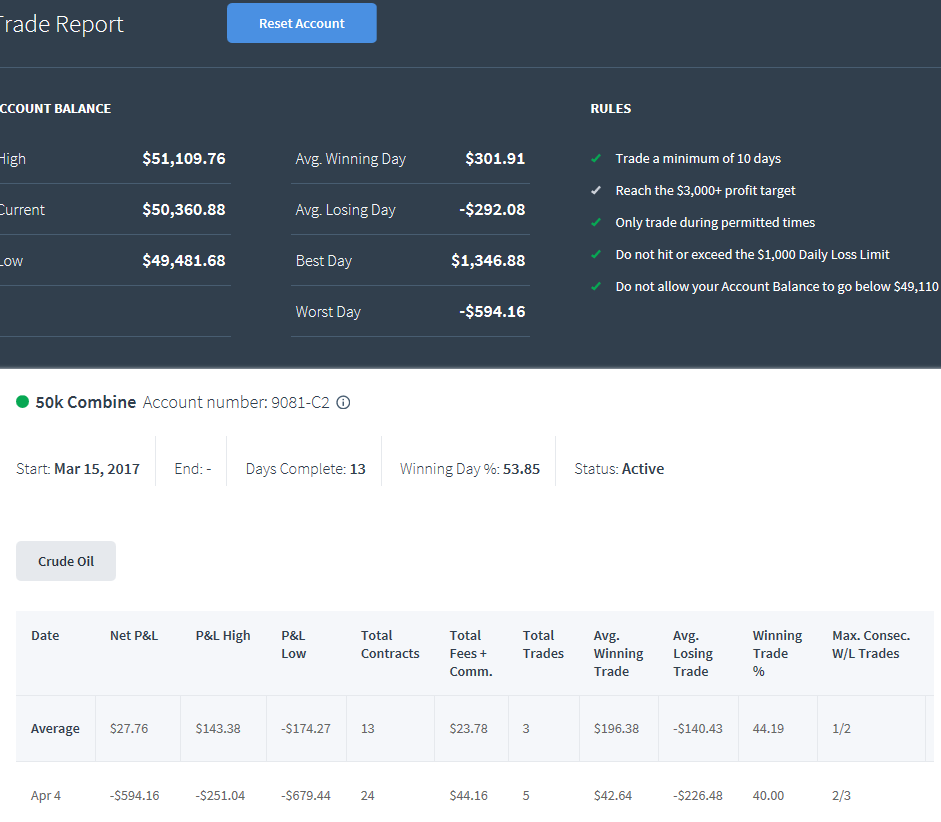Click the Trade Report page heading

tap(61, 24)
